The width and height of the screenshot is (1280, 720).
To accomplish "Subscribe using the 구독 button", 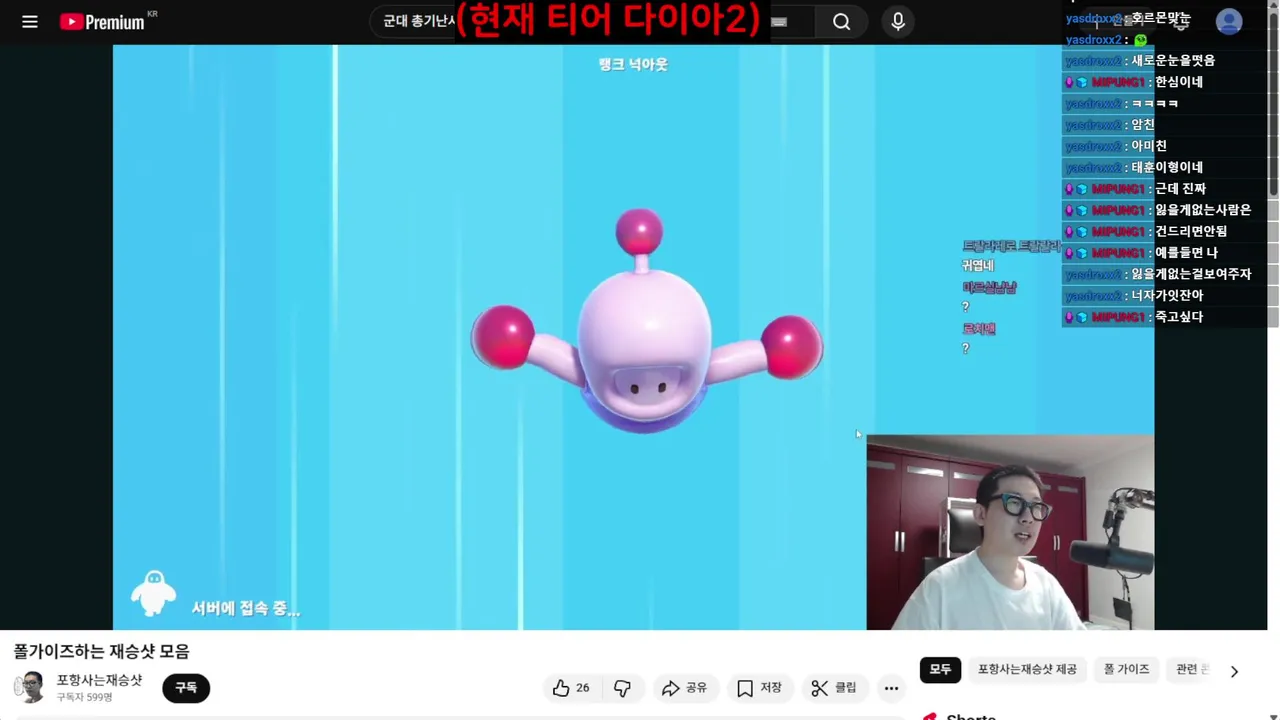I will tap(186, 688).
